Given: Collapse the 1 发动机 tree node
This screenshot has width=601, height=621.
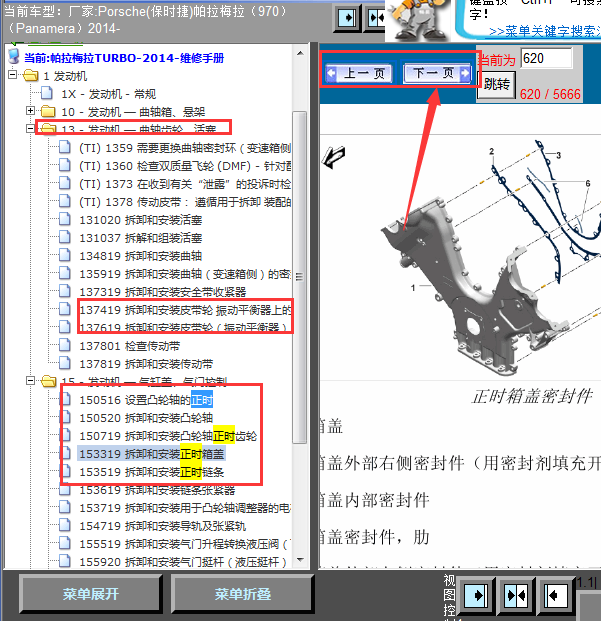Looking at the screenshot, I should point(13,74).
